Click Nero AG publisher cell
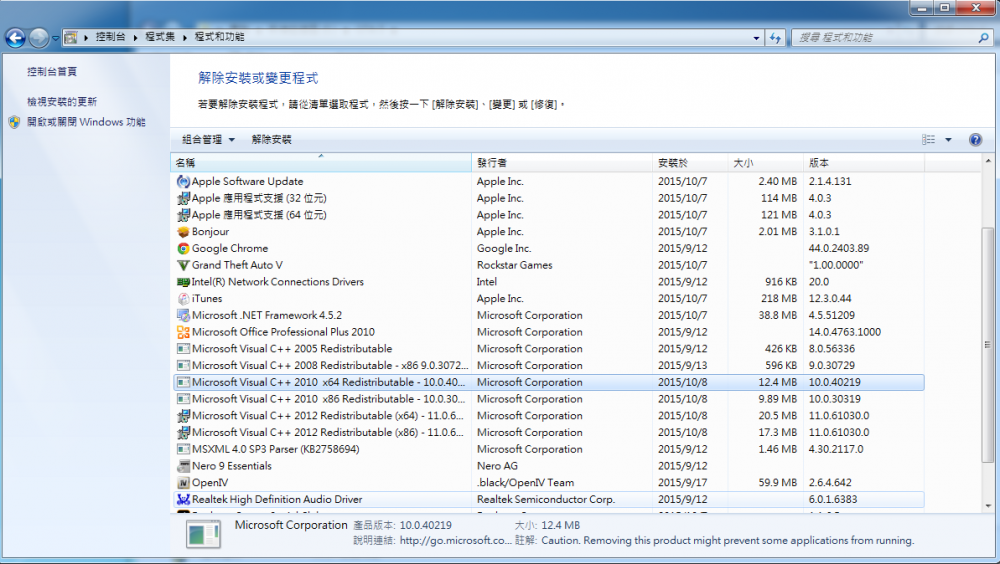 pyautogui.click(x=497, y=466)
